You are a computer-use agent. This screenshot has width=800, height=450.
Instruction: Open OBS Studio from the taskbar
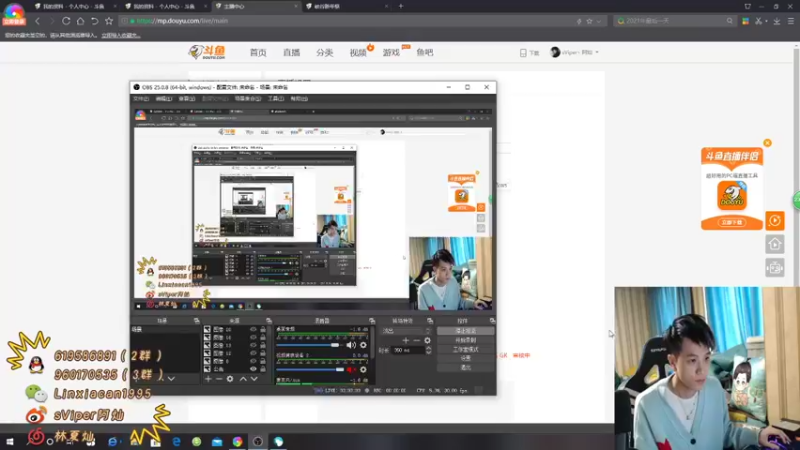[x=258, y=442]
